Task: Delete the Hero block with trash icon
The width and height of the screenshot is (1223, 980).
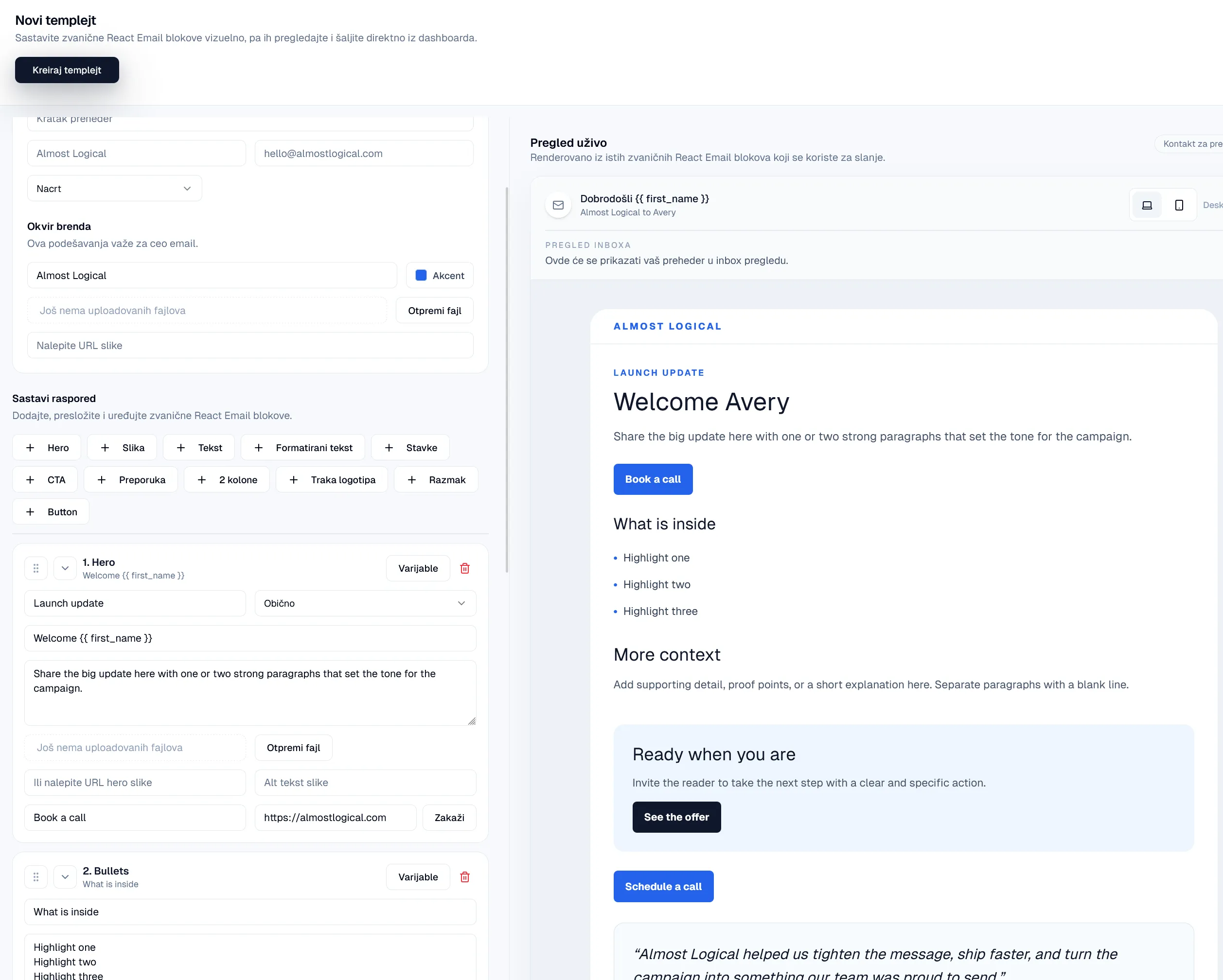Action: click(x=464, y=568)
